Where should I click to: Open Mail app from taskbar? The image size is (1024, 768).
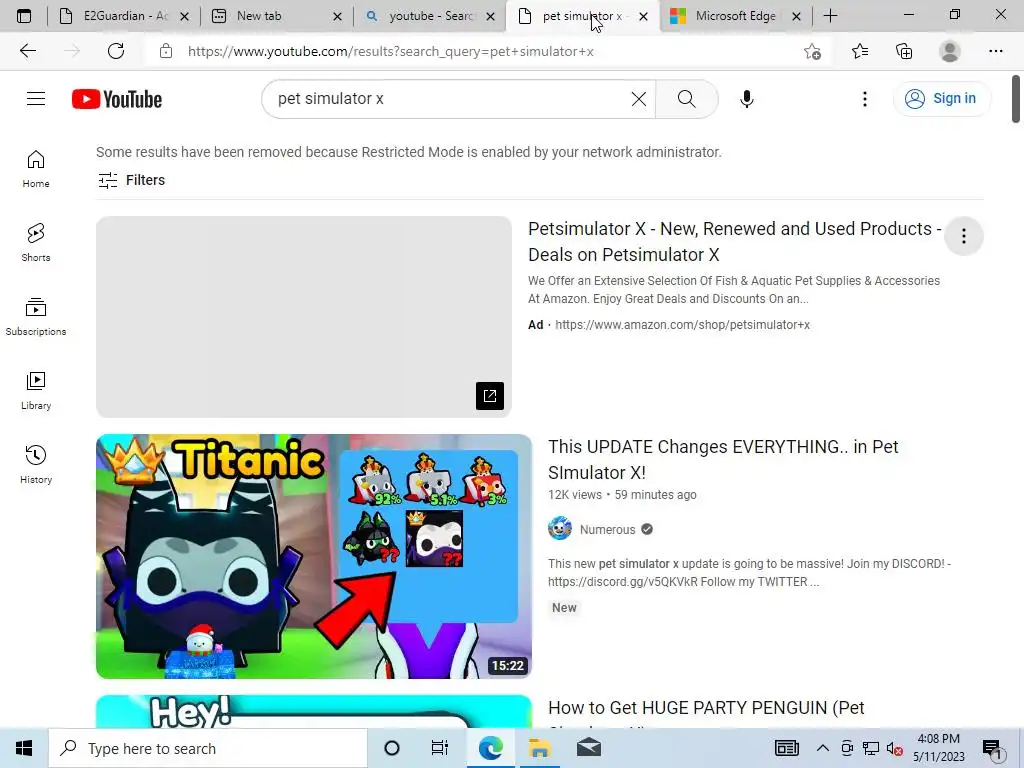coord(588,748)
